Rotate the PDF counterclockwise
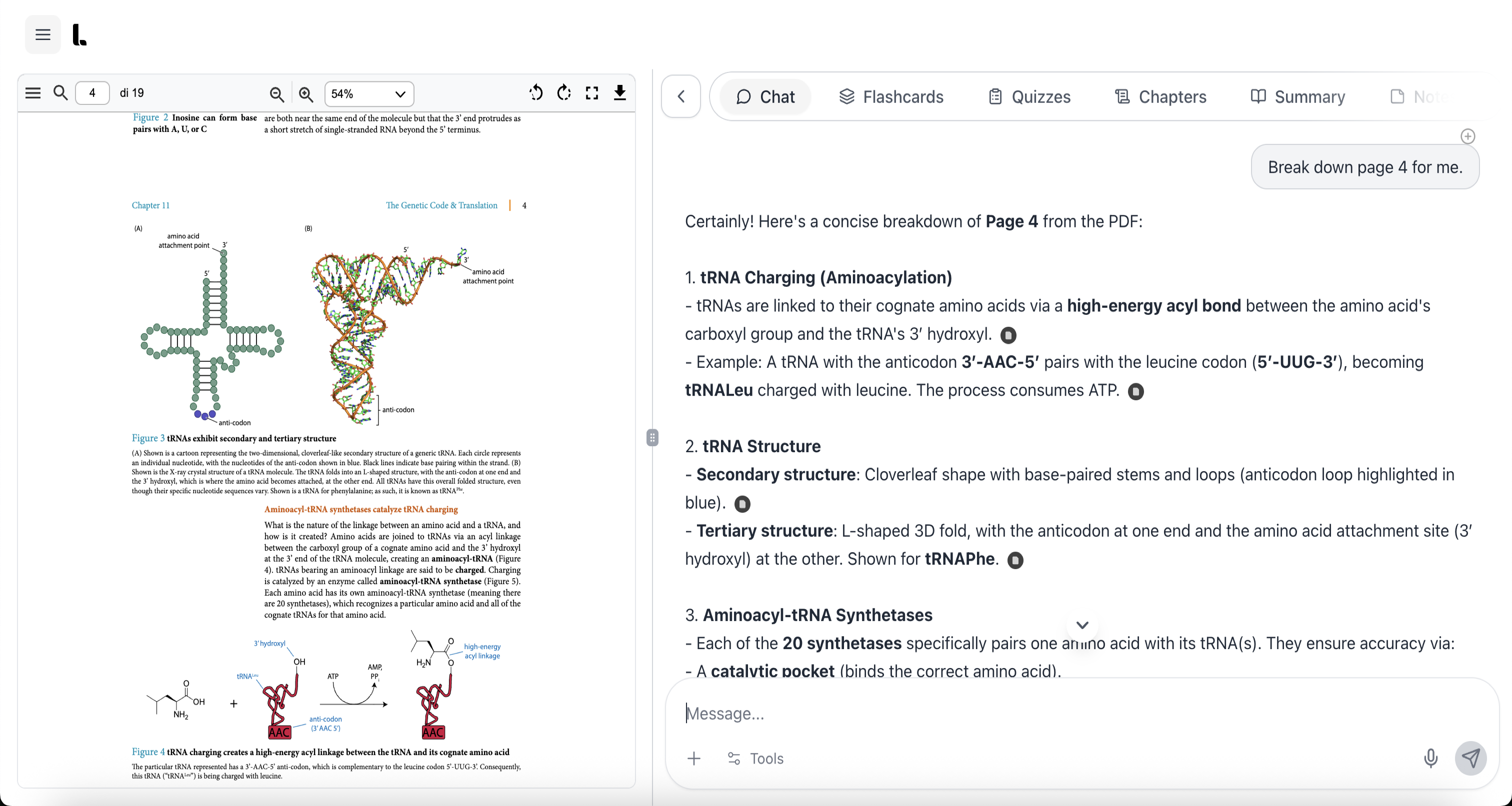The height and width of the screenshot is (806, 1512). (536, 92)
